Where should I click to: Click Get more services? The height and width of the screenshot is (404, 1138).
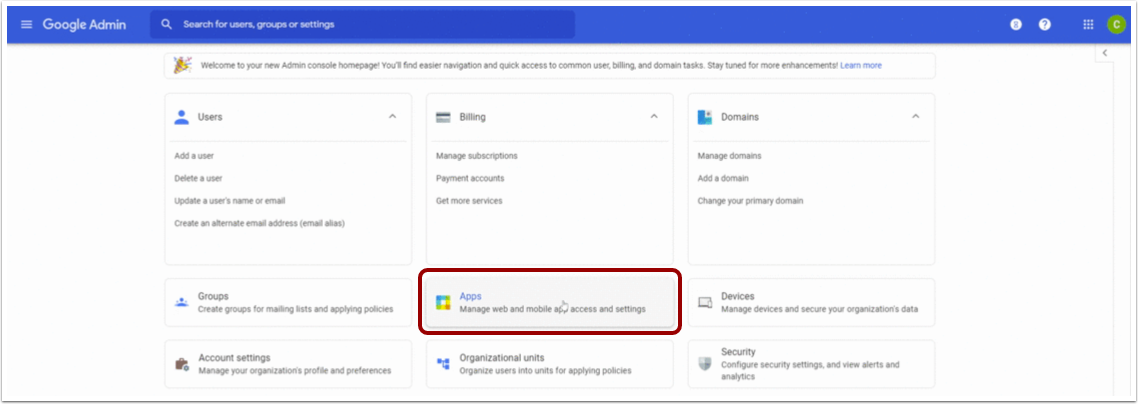(469, 201)
